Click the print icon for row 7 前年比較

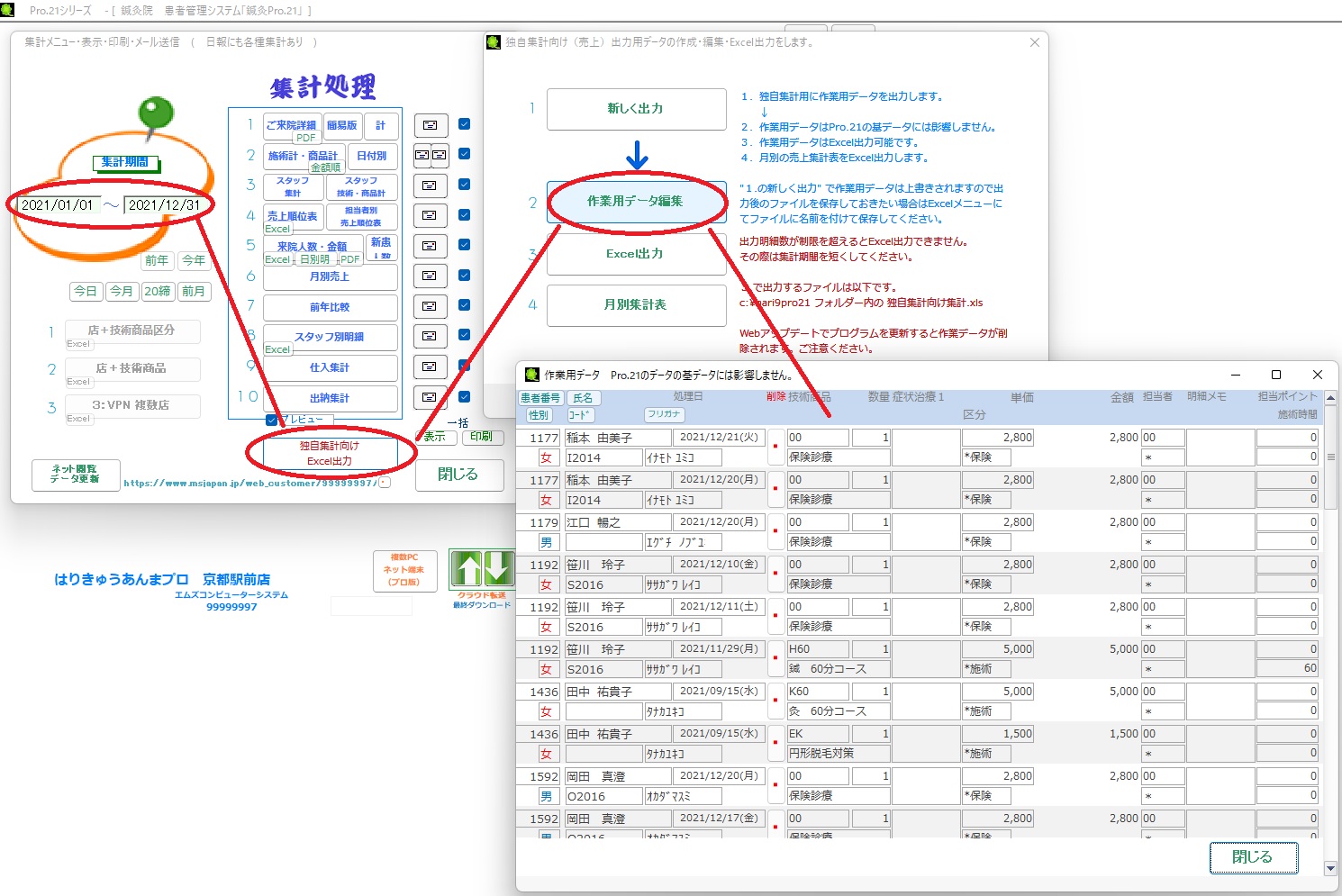431,306
